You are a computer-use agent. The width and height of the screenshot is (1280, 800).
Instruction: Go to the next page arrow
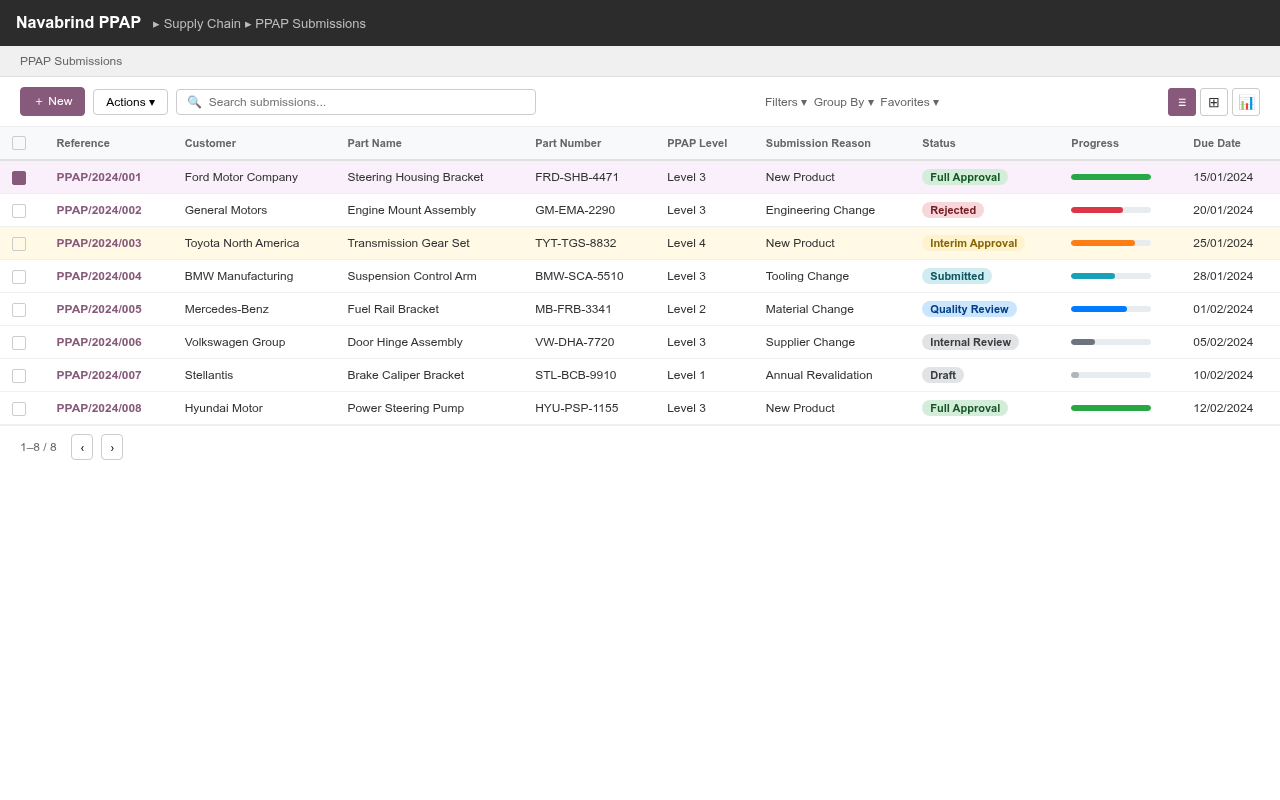pyautogui.click(x=111, y=447)
